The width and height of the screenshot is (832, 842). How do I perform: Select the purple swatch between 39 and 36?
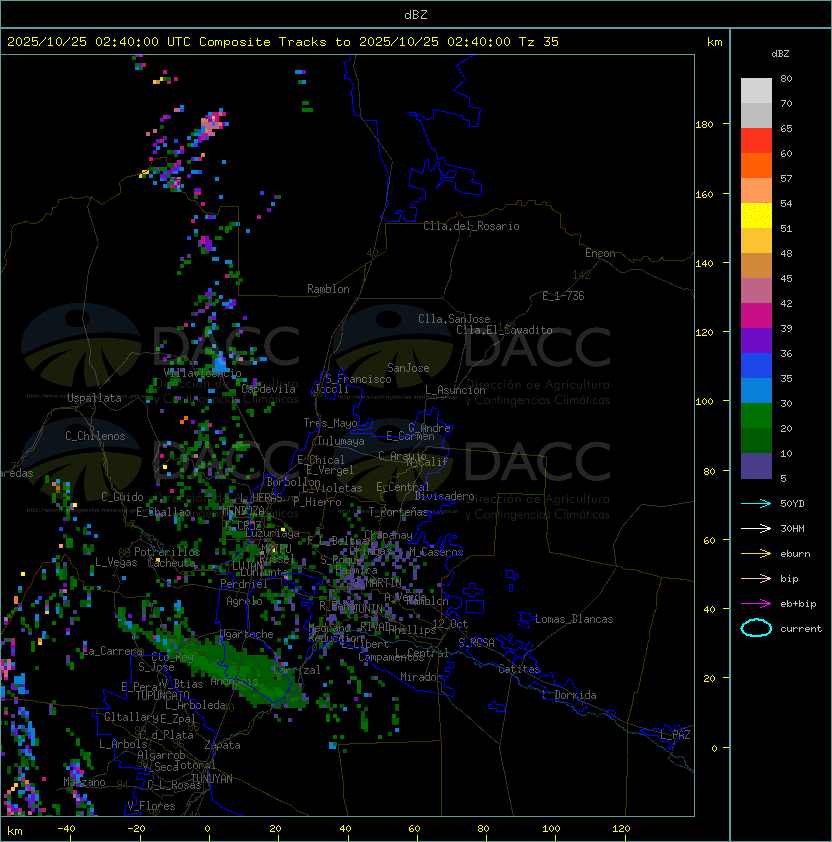(x=756, y=340)
